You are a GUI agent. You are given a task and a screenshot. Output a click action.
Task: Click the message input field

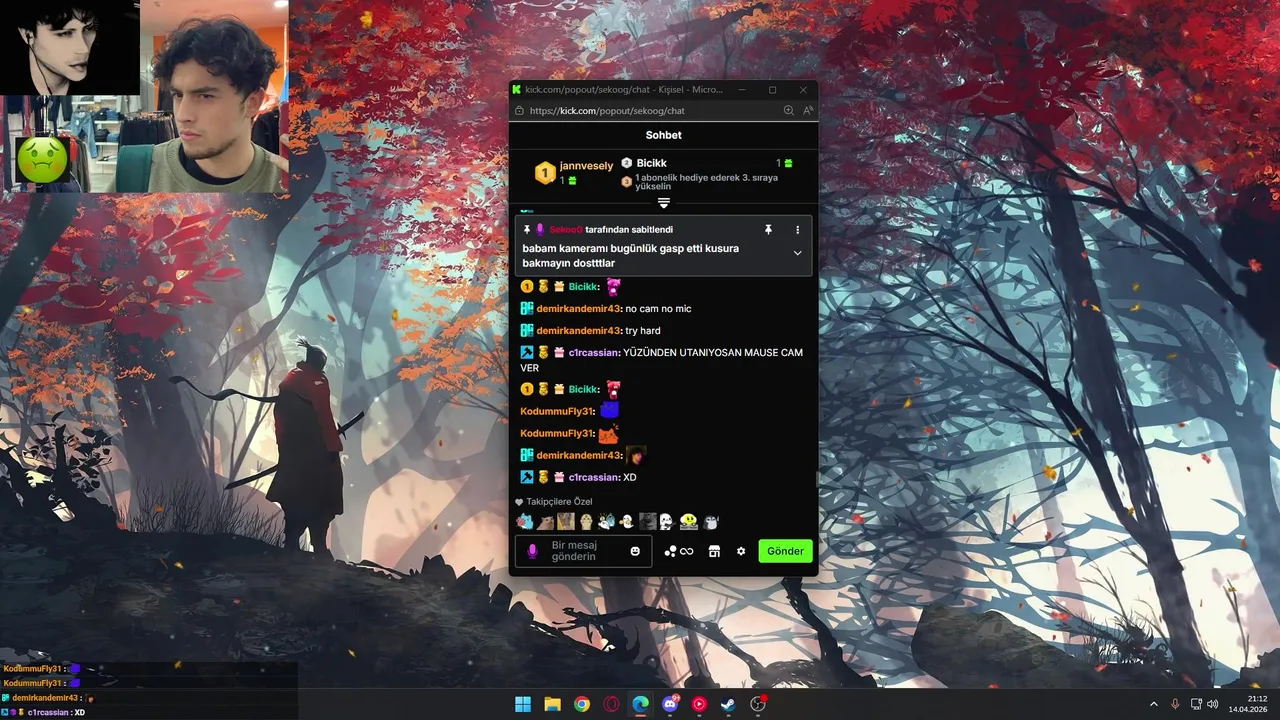583,551
